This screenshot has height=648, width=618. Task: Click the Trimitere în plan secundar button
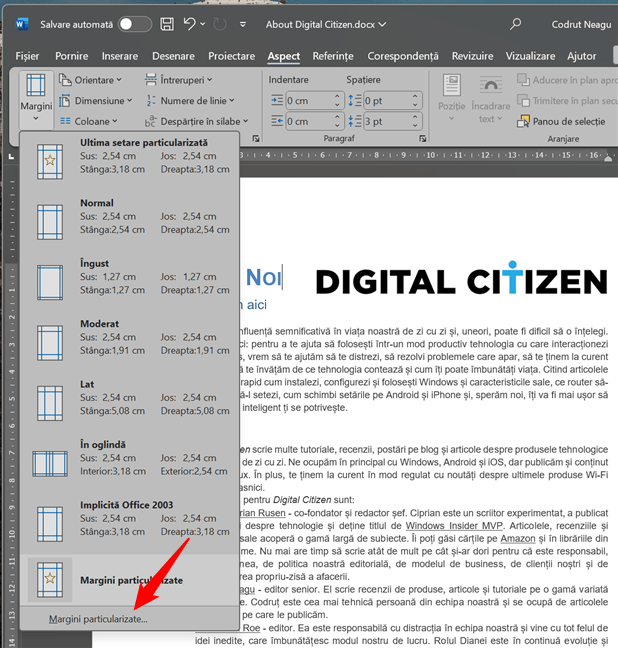coord(567,100)
